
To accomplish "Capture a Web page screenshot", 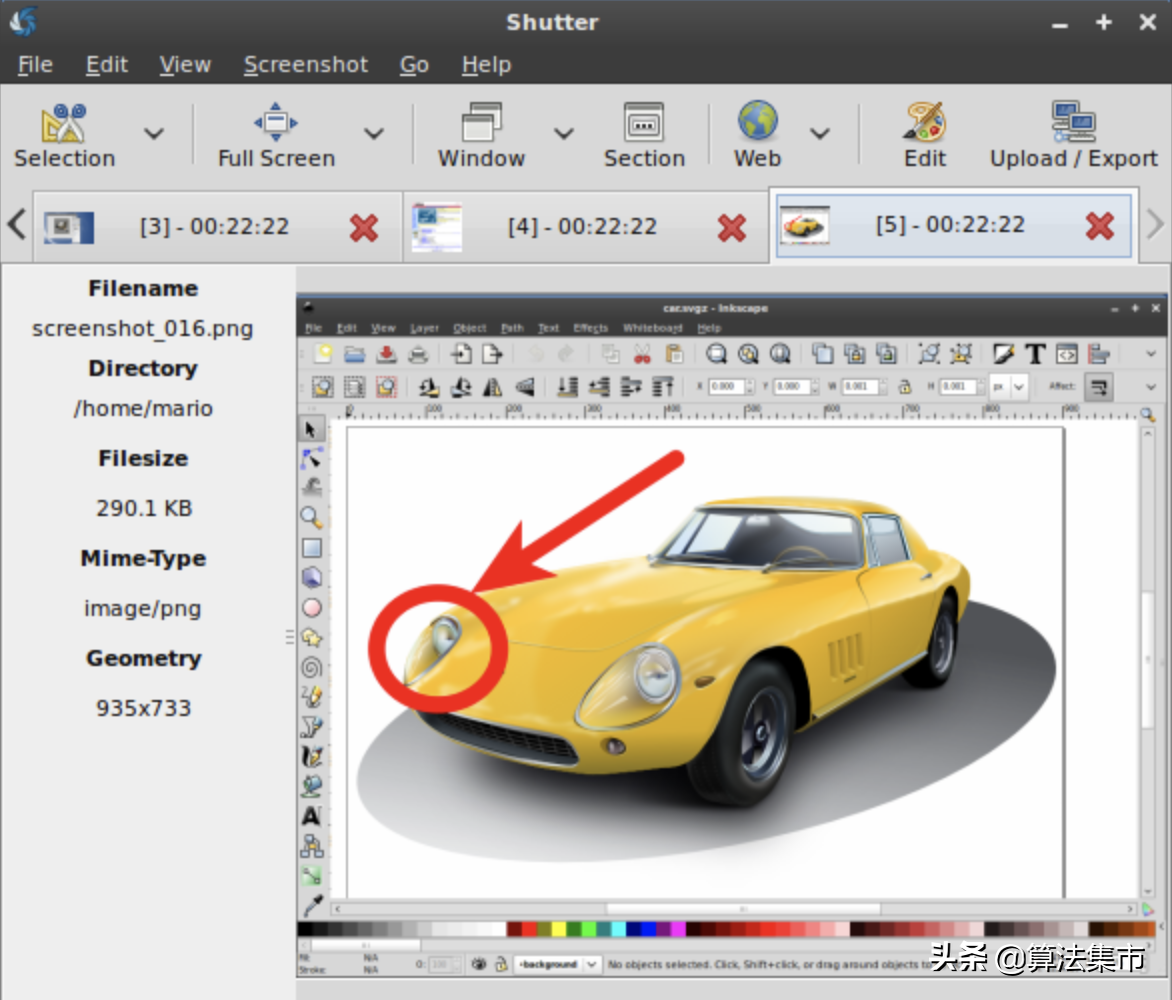I will [757, 136].
